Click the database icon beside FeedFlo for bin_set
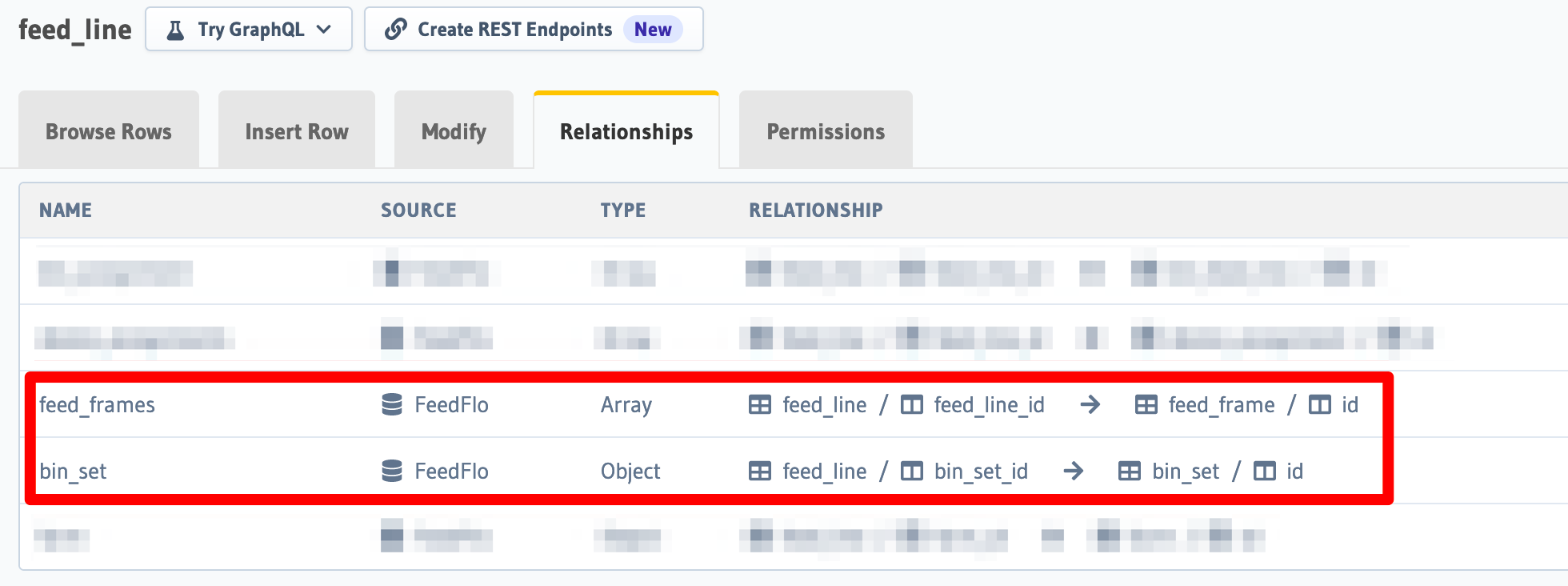This screenshot has height=586, width=1568. [391, 472]
